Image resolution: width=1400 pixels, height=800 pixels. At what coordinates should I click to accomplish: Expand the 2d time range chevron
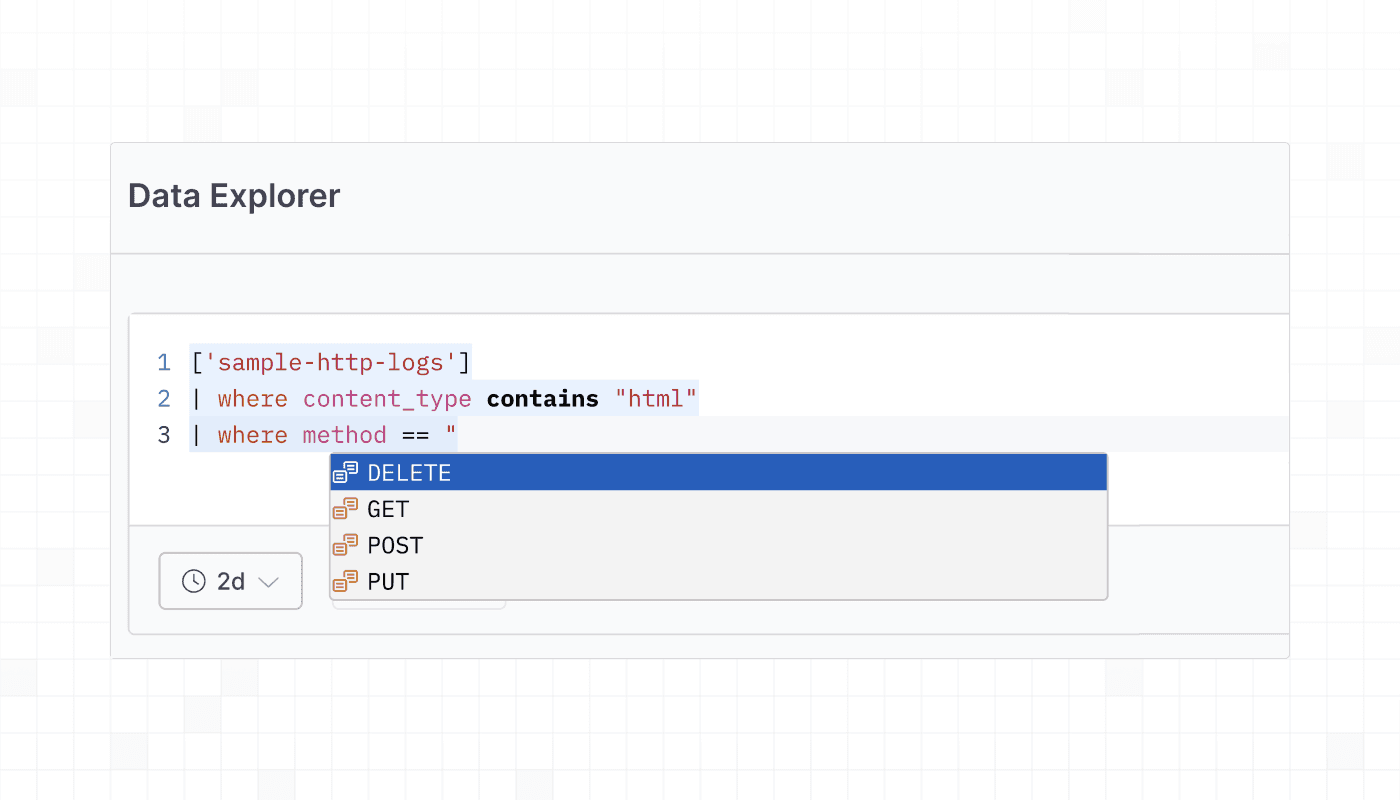click(268, 582)
